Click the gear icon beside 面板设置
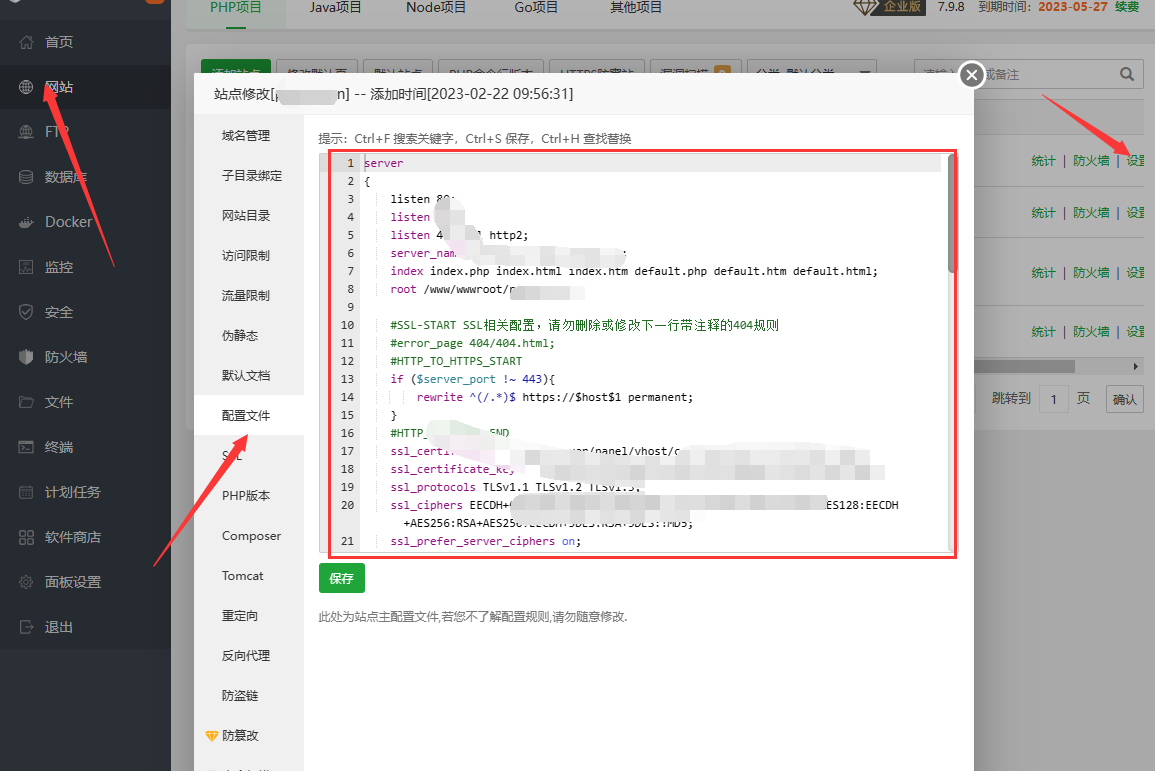1155x771 pixels. [x=26, y=582]
